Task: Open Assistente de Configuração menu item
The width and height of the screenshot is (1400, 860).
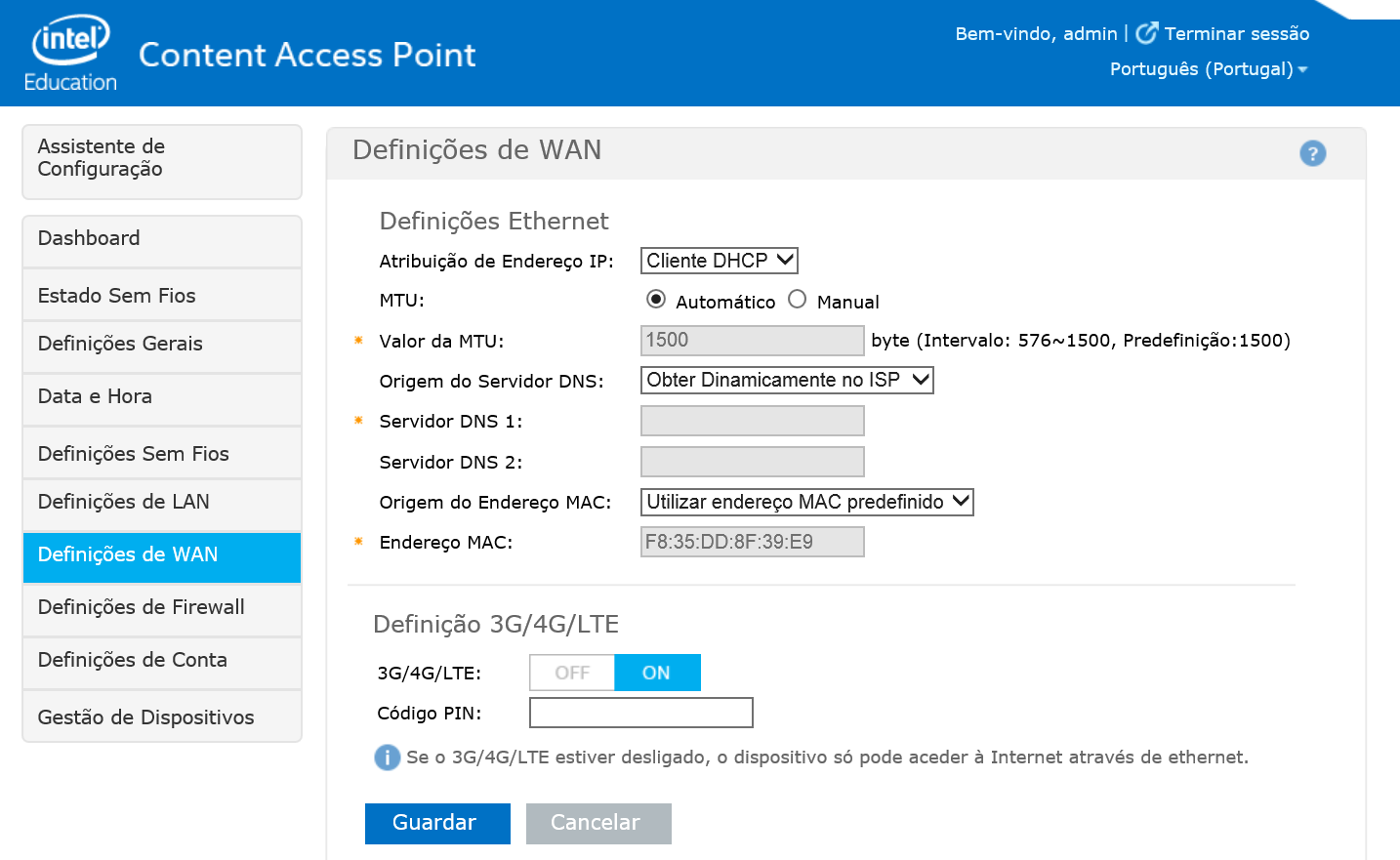Action: [162, 162]
